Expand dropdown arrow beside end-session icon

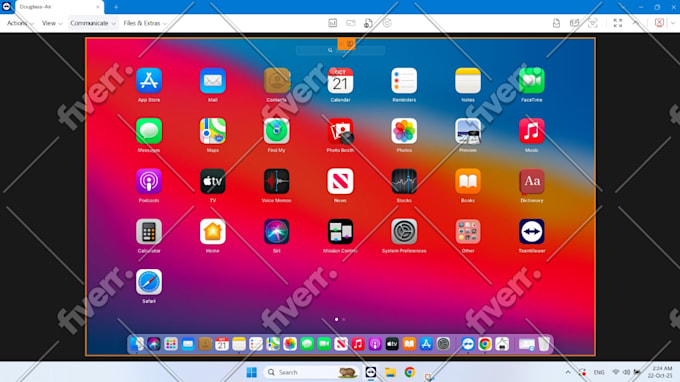click(x=673, y=23)
